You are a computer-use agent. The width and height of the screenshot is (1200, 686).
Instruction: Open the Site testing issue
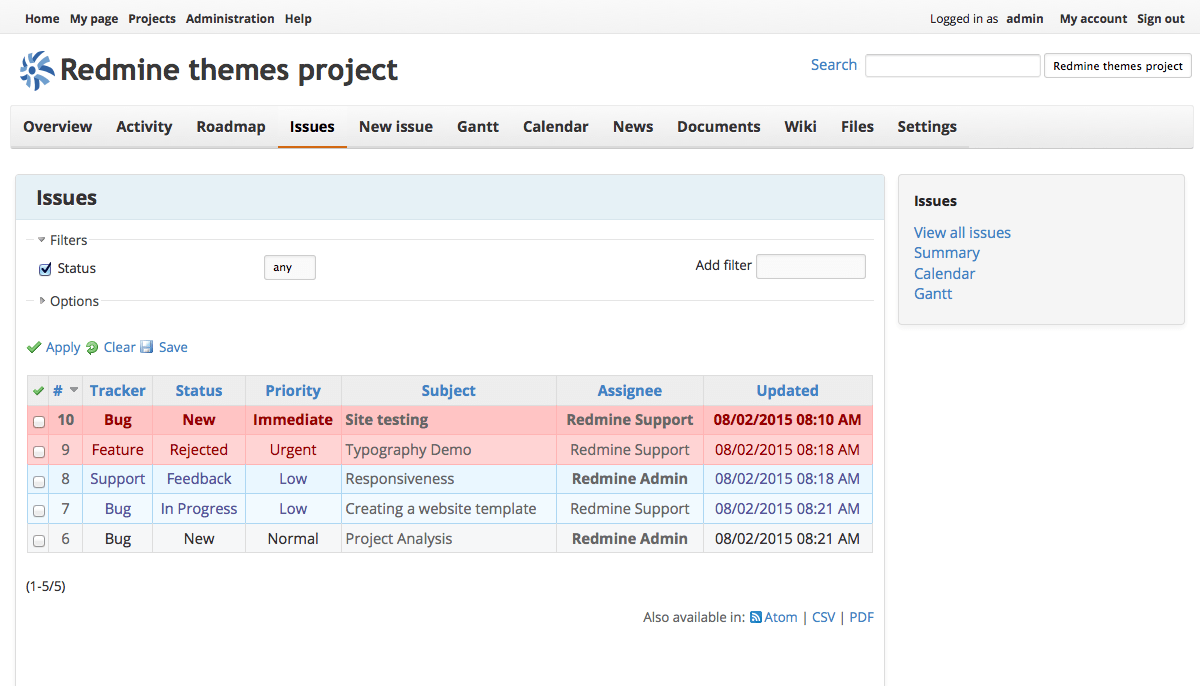[387, 420]
